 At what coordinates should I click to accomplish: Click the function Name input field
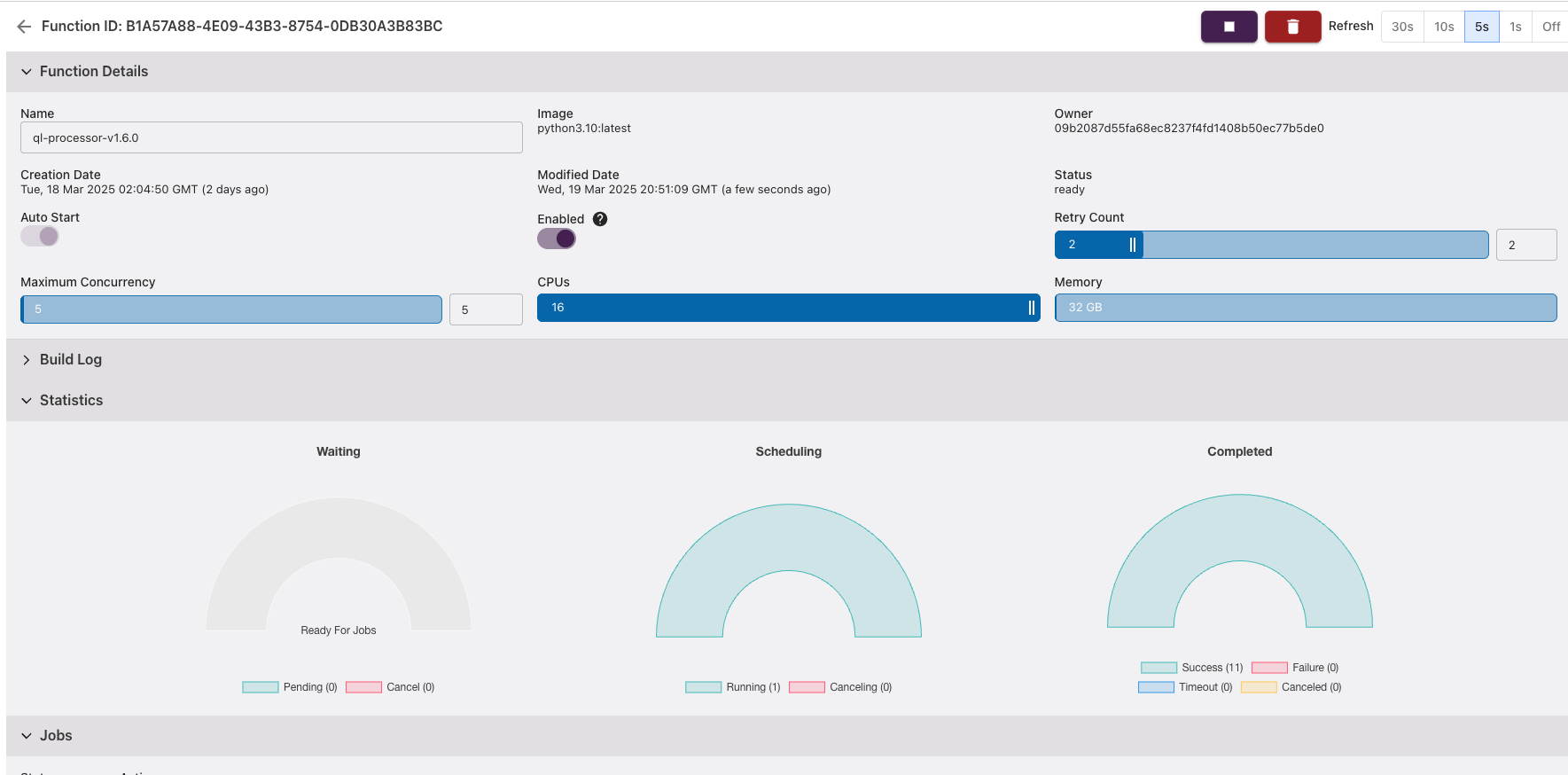(x=271, y=137)
